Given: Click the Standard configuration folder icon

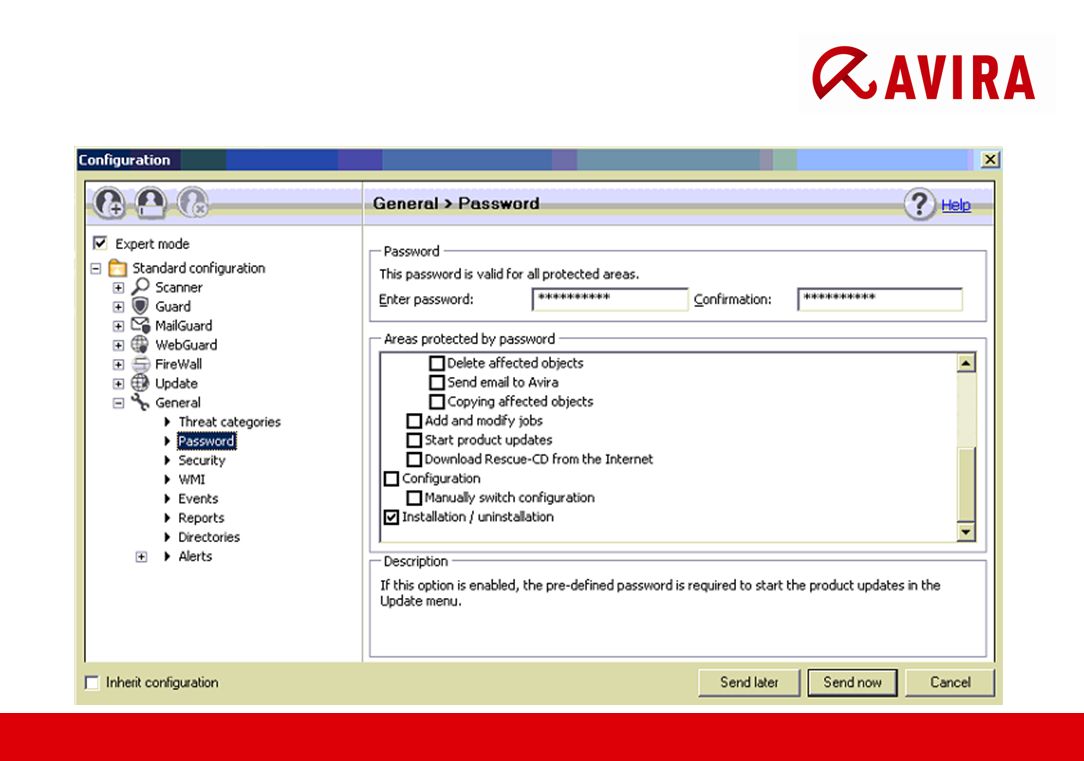Looking at the screenshot, I should (x=118, y=267).
